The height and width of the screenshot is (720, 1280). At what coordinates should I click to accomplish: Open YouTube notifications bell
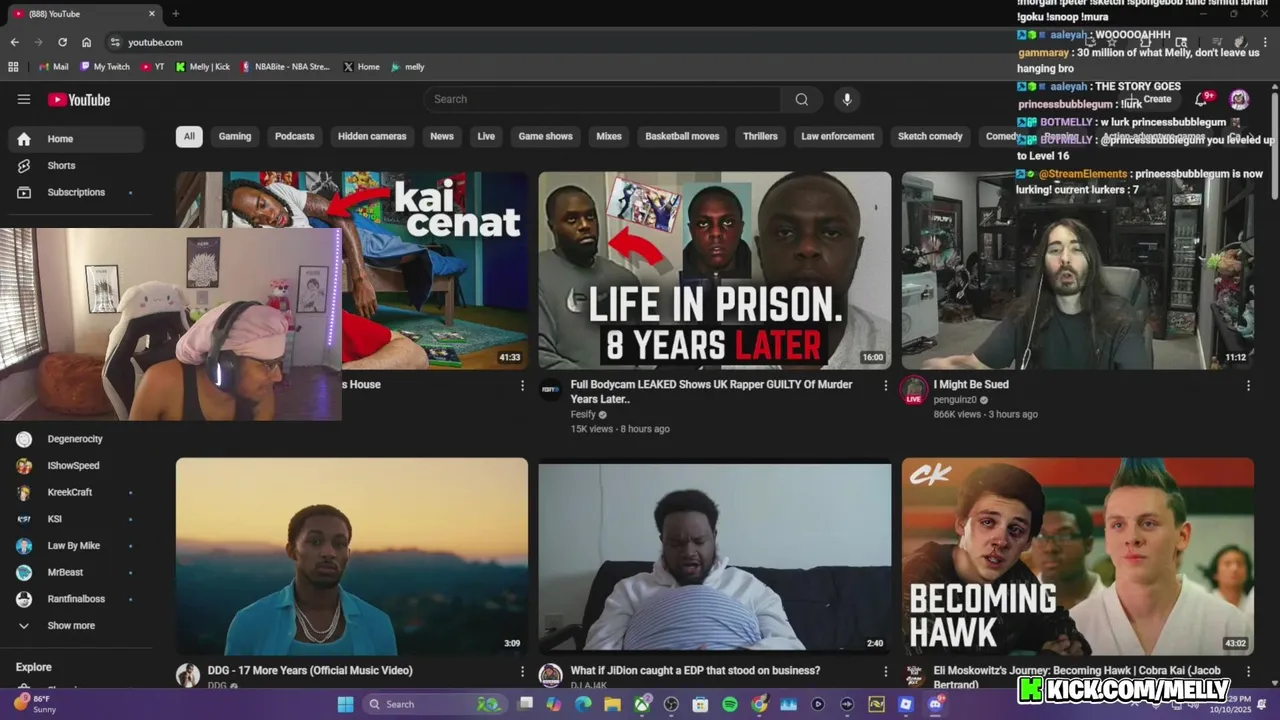click(x=1202, y=99)
